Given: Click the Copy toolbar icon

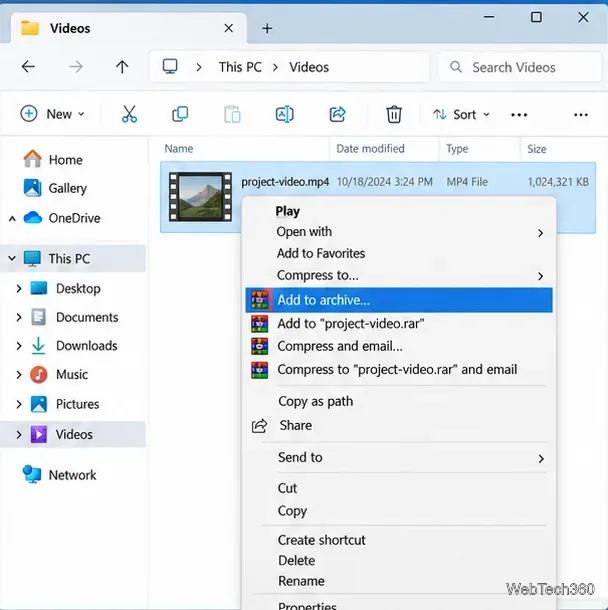Looking at the screenshot, I should pos(180,114).
